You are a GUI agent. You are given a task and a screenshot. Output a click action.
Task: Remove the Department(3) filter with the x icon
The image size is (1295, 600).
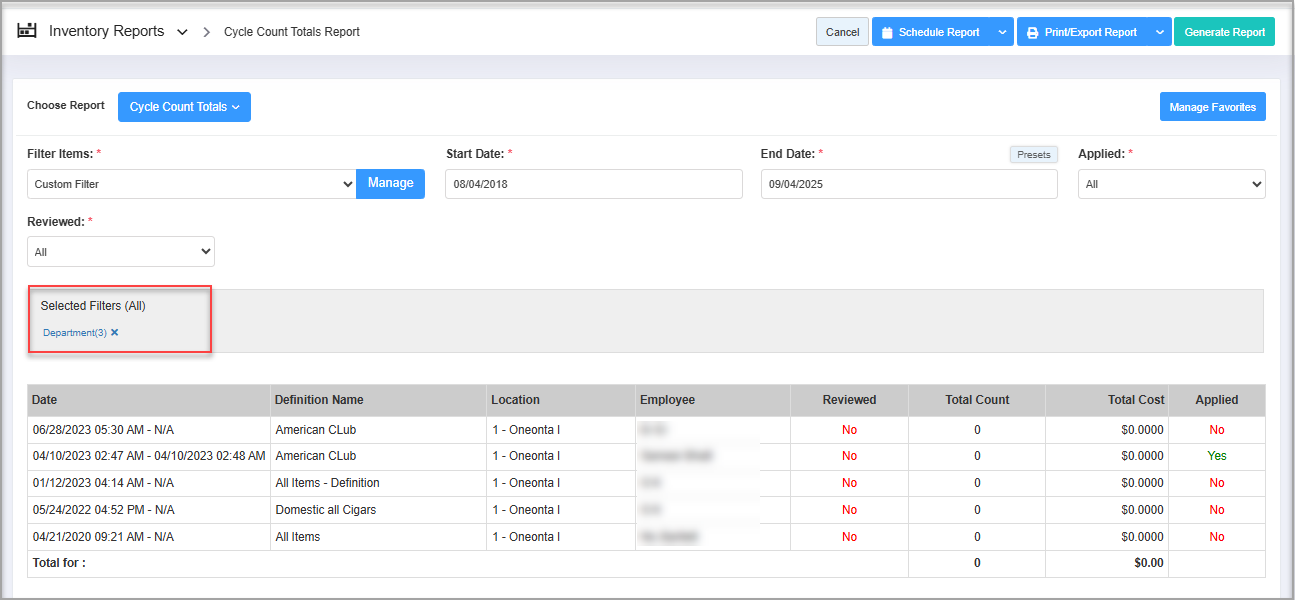[x=115, y=333]
